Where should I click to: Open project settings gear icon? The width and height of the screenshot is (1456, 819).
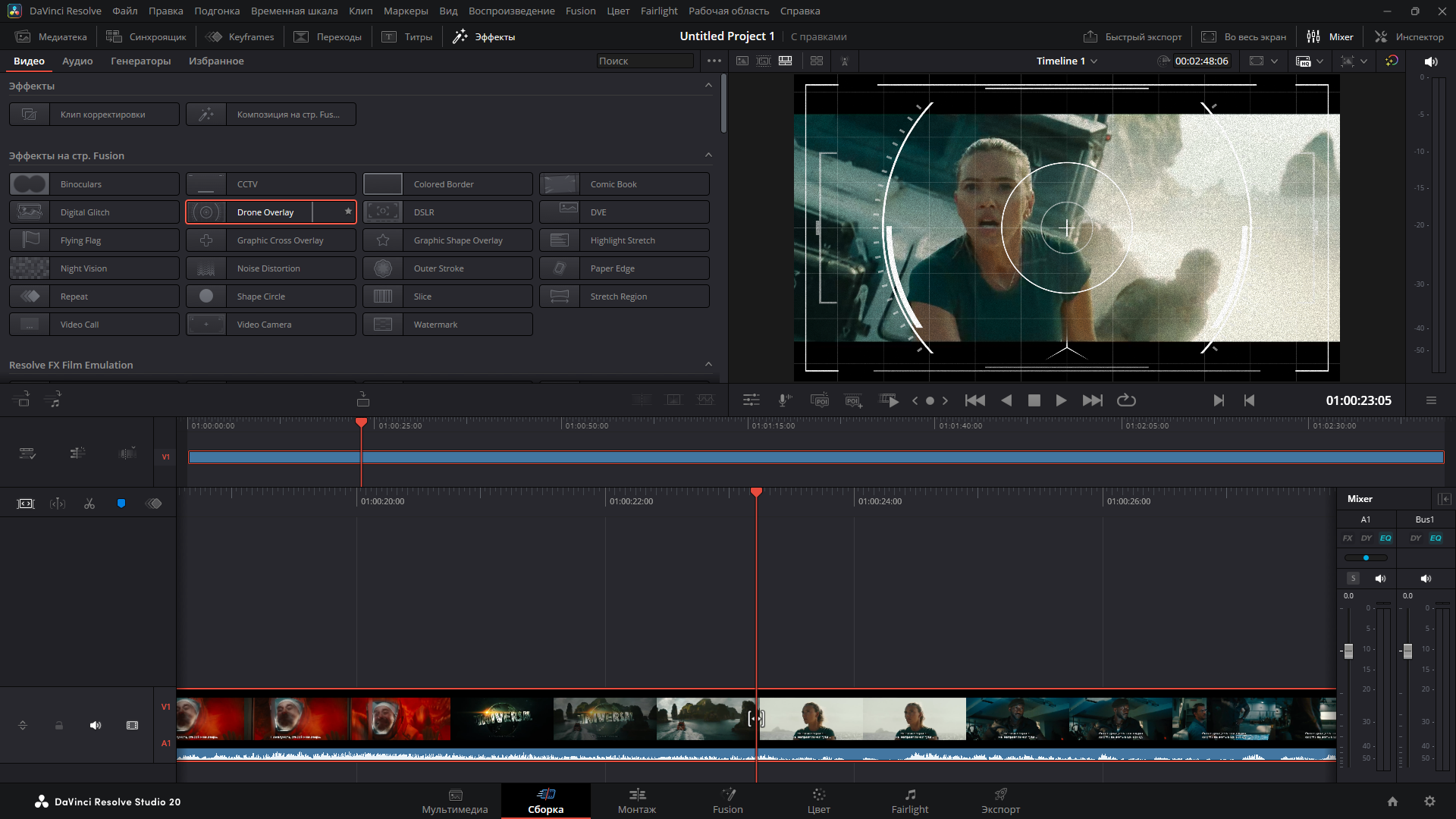click(1429, 802)
